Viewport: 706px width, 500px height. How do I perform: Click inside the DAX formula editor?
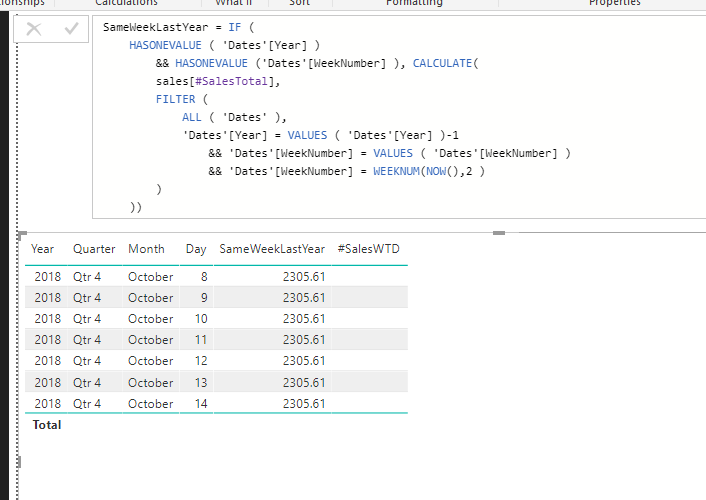399,117
